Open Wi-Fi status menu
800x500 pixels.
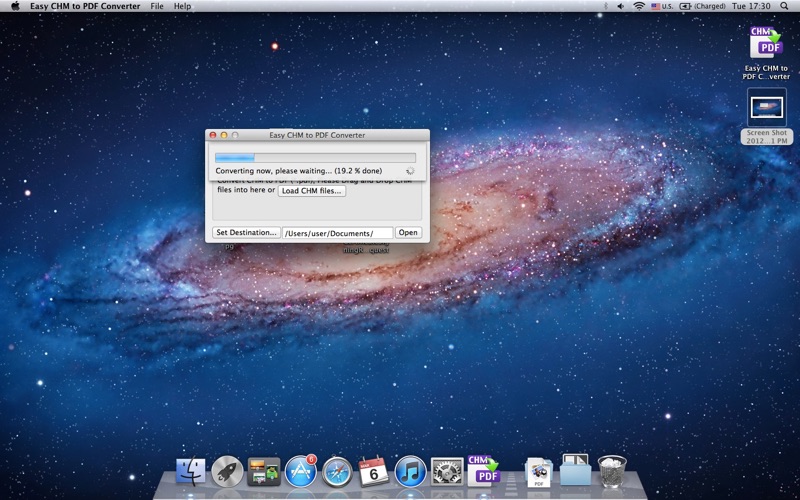(x=639, y=6)
